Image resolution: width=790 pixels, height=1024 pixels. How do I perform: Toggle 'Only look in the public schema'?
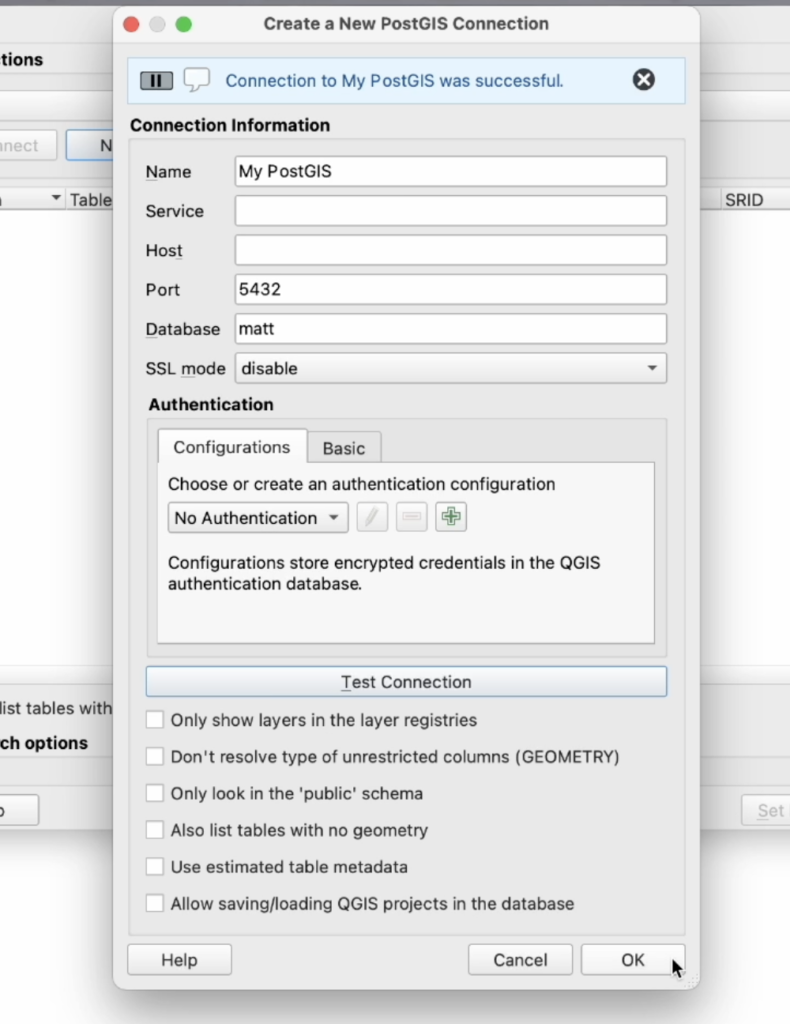[x=155, y=793]
